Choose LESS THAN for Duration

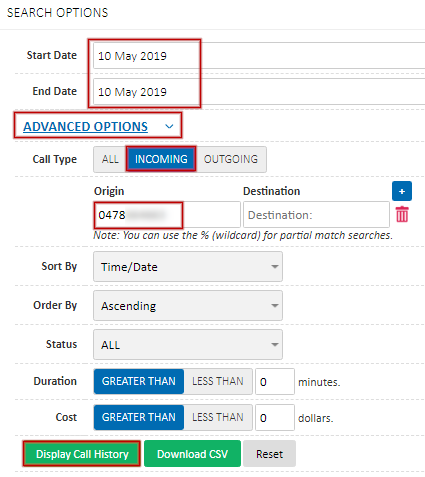coord(218,381)
